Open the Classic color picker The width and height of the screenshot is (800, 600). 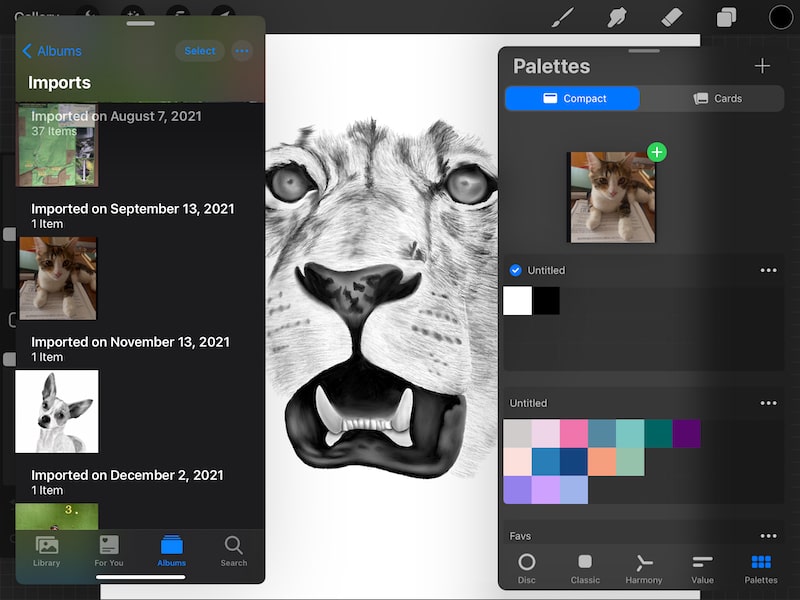[585, 566]
